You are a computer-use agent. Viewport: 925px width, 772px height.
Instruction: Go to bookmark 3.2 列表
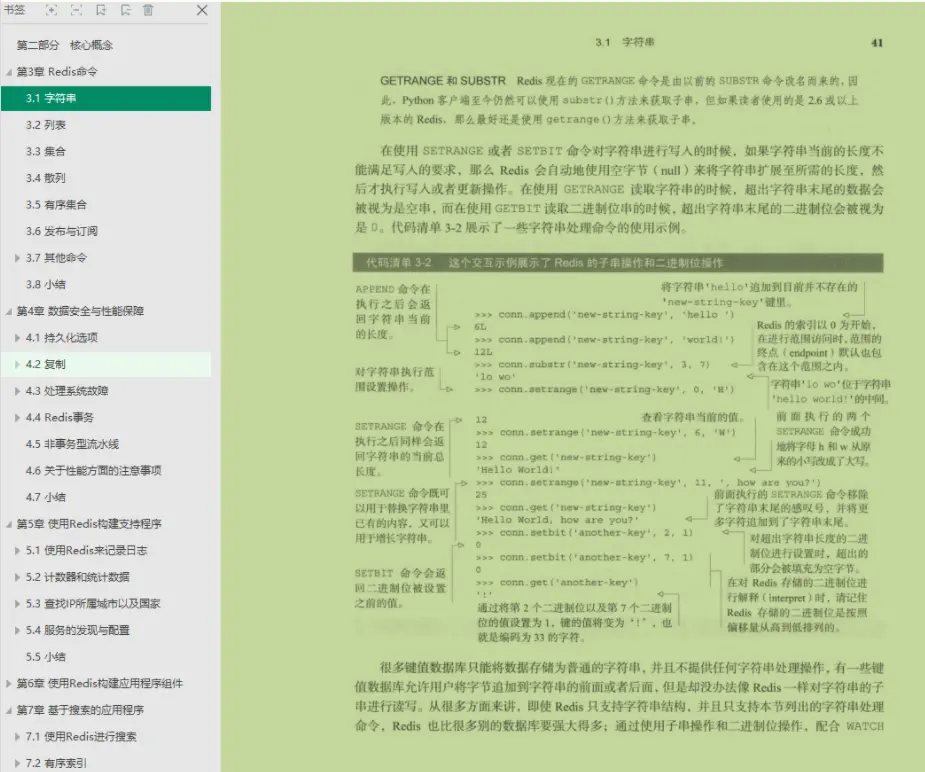46,125
